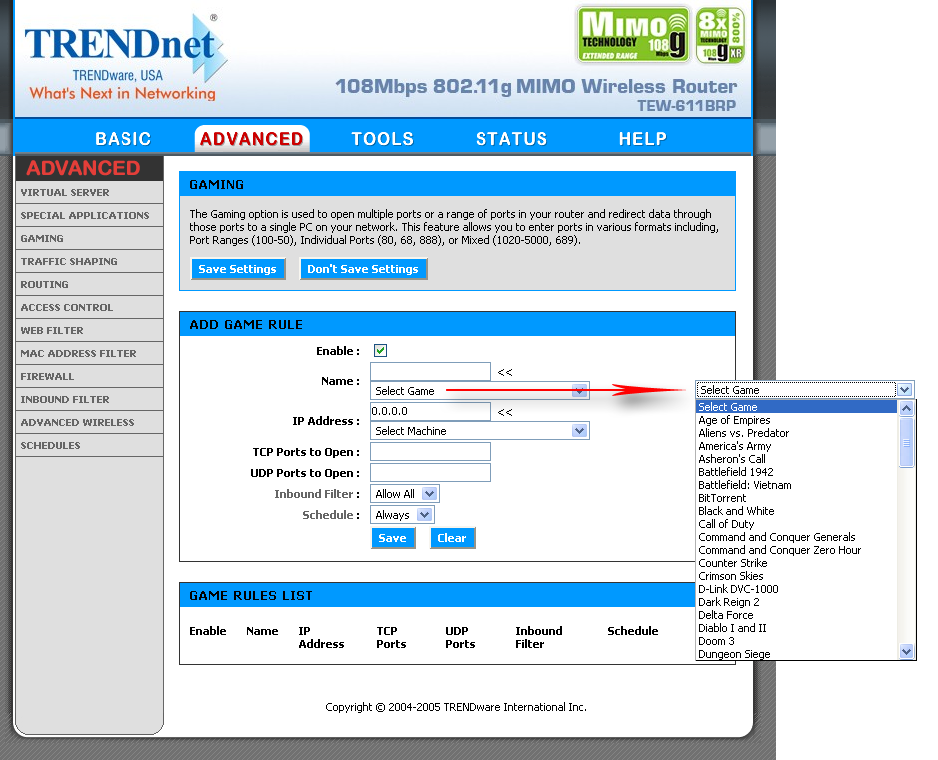This screenshot has width=938, height=760.
Task: Select Delta Force from game list
Action: (x=797, y=615)
